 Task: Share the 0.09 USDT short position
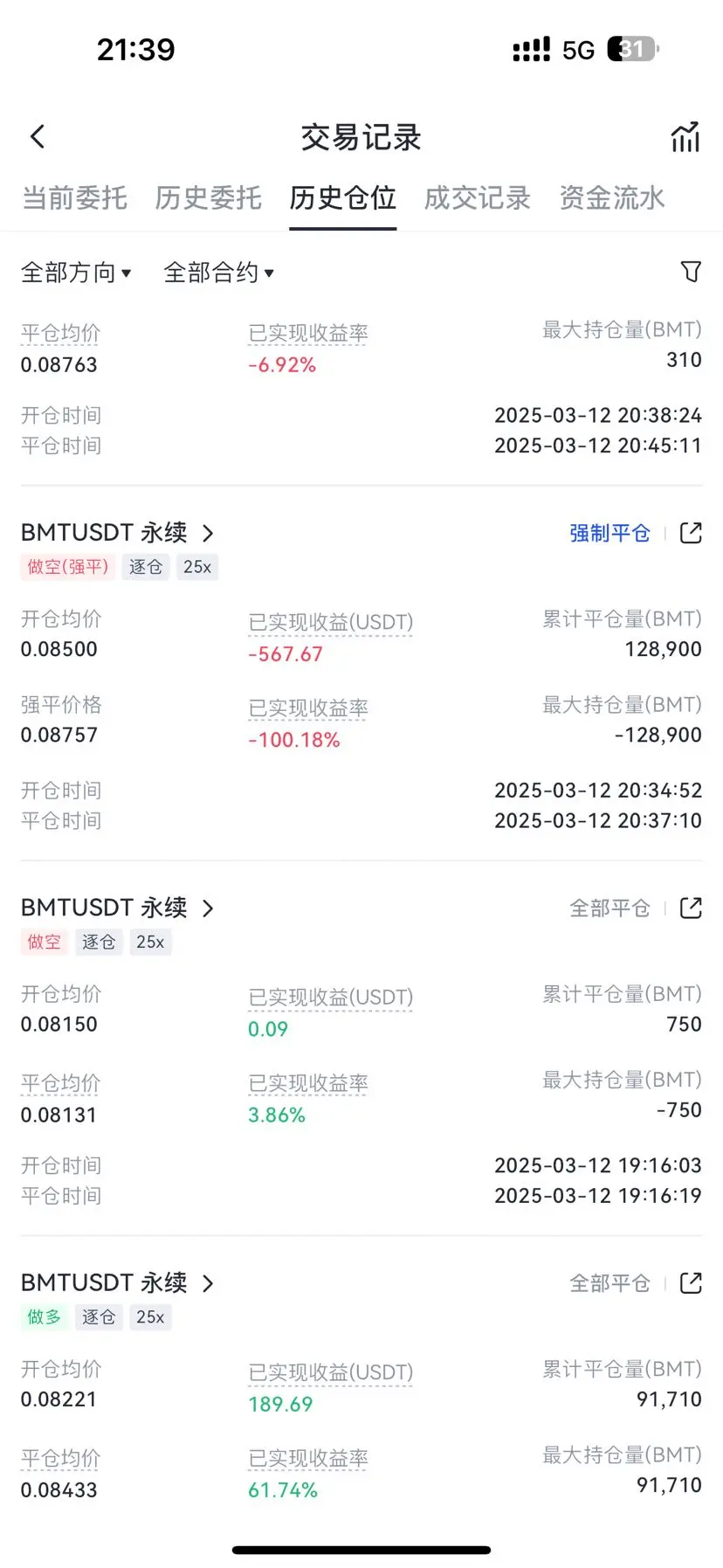(691, 908)
